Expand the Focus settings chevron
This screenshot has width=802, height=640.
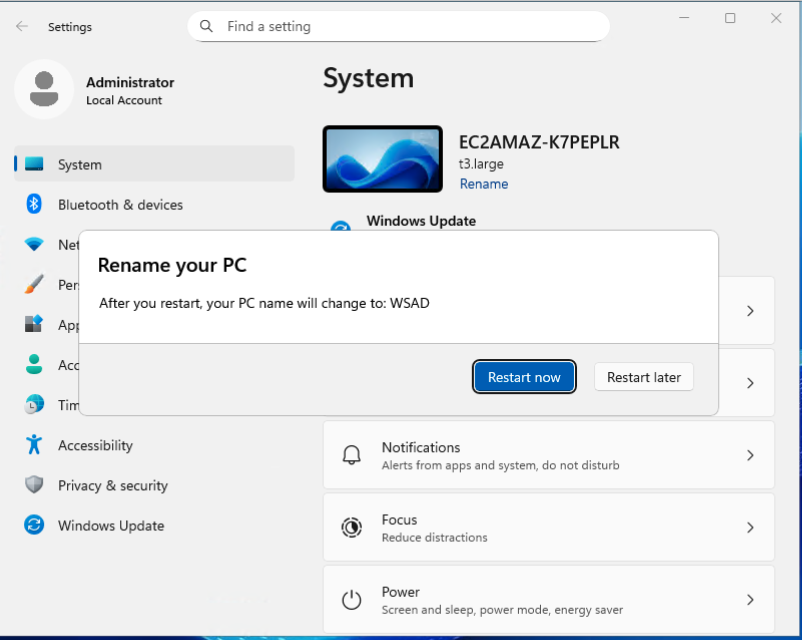pyautogui.click(x=750, y=527)
